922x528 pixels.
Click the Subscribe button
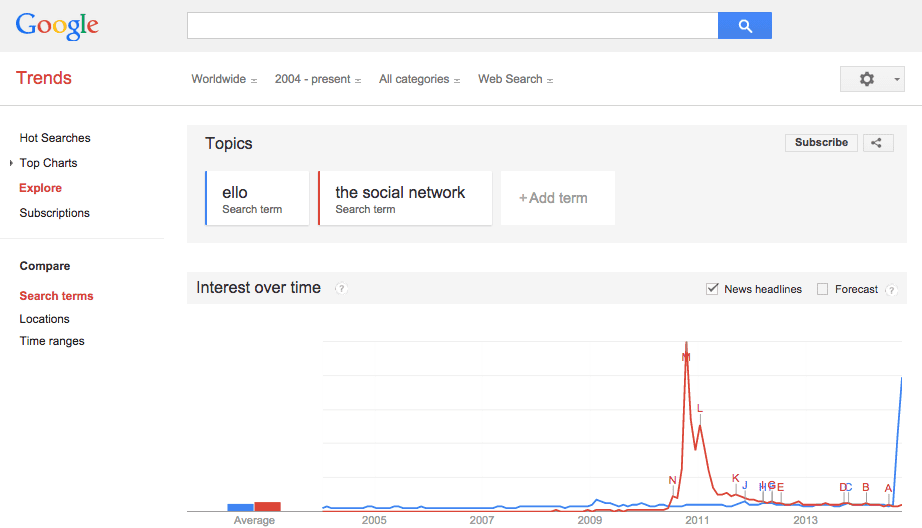(821, 143)
